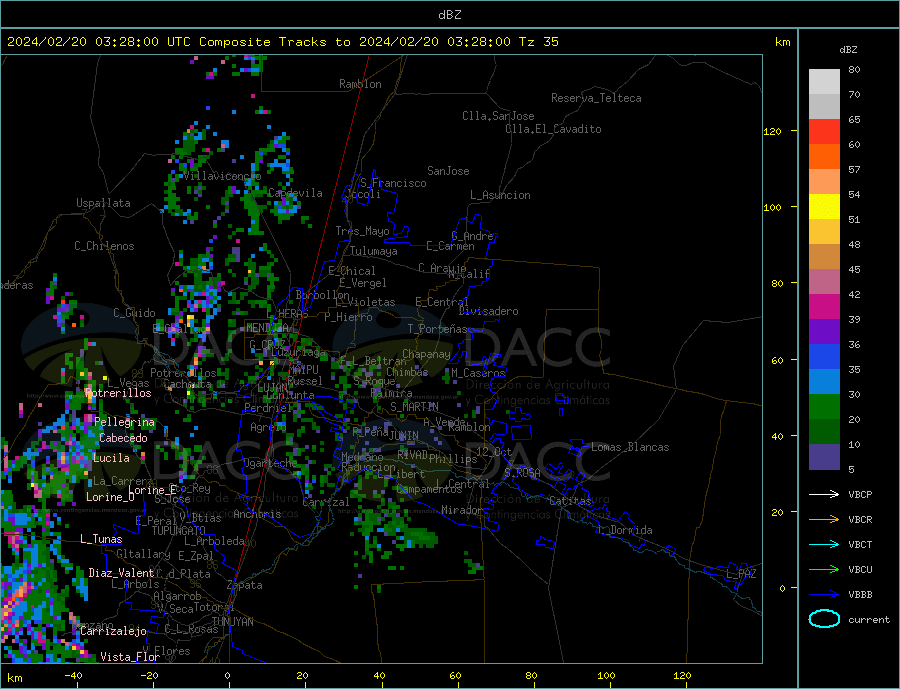
Task: Click the timestamp 'Composite Tracks' header text
Action: (266, 42)
